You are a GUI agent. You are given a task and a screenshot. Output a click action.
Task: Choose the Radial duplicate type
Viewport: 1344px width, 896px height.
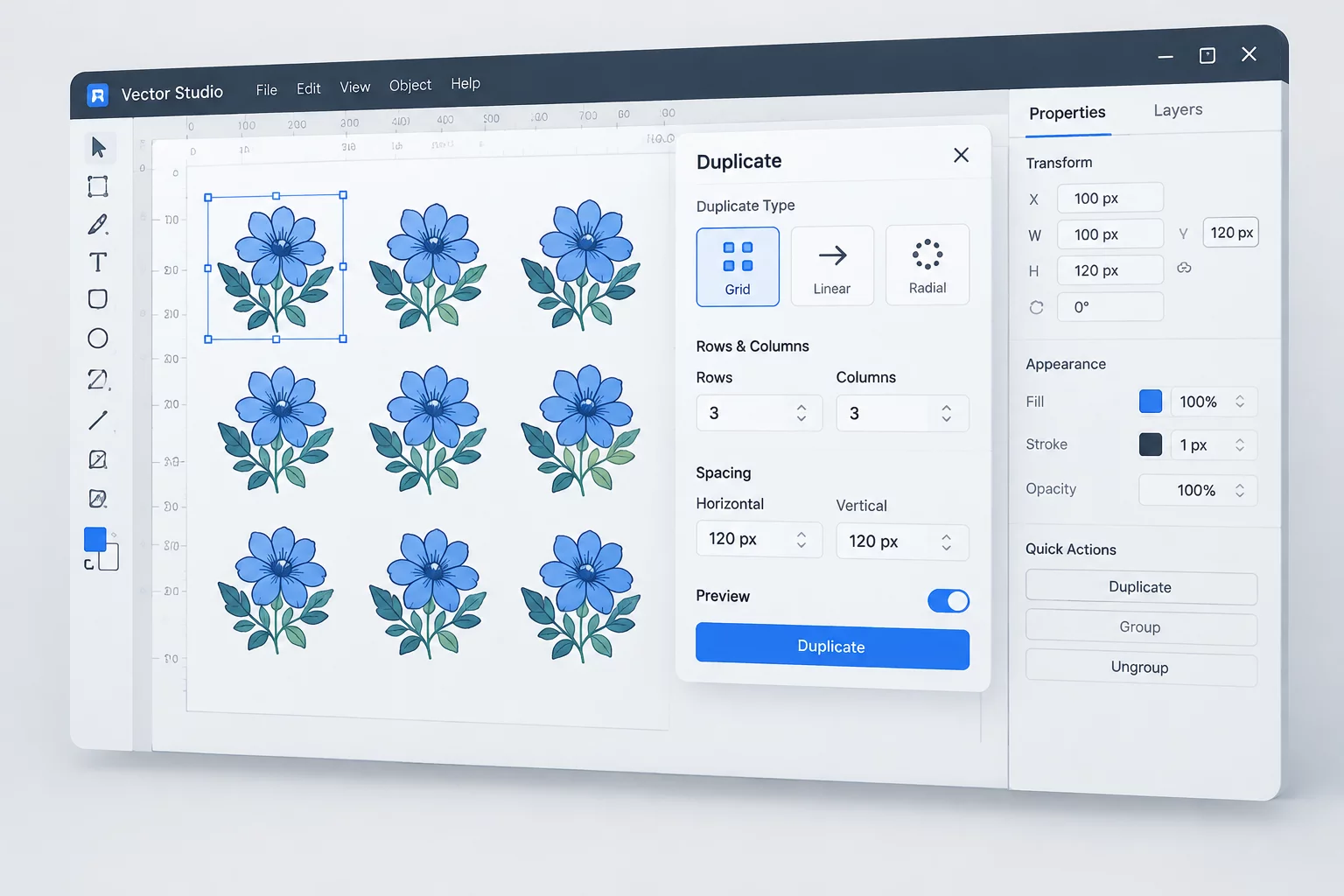point(927,265)
